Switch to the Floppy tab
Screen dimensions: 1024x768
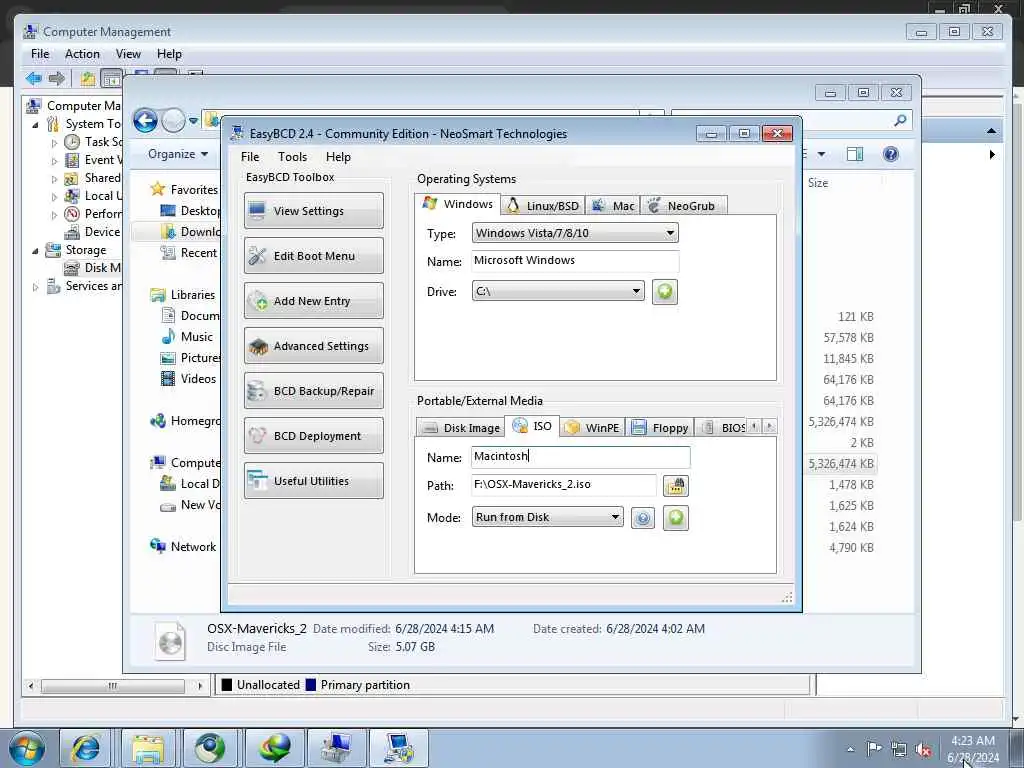click(x=660, y=428)
